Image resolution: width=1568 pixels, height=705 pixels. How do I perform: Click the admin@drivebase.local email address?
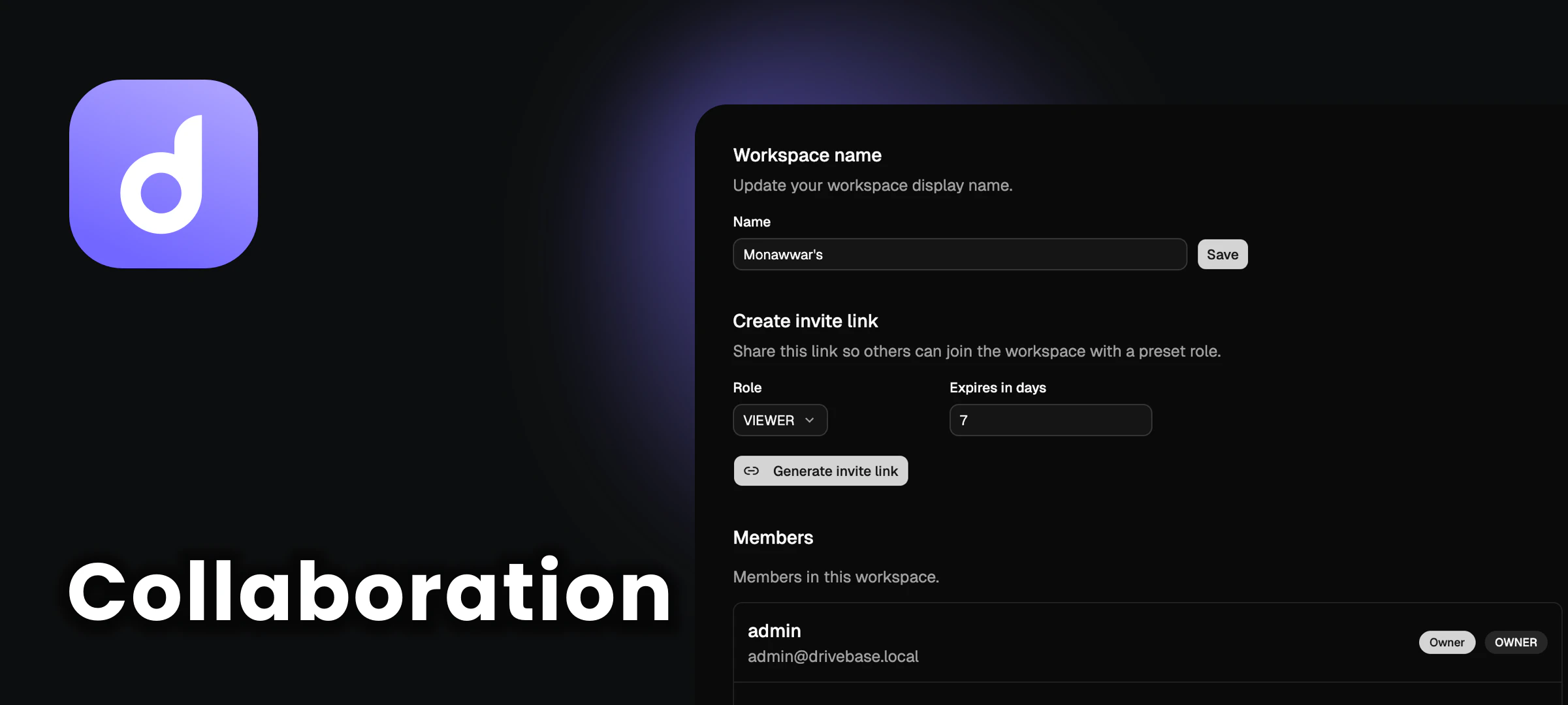click(833, 657)
